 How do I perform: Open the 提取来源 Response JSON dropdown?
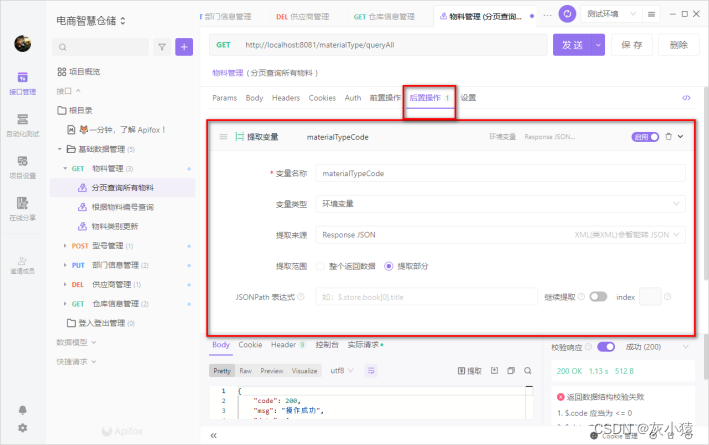point(501,235)
